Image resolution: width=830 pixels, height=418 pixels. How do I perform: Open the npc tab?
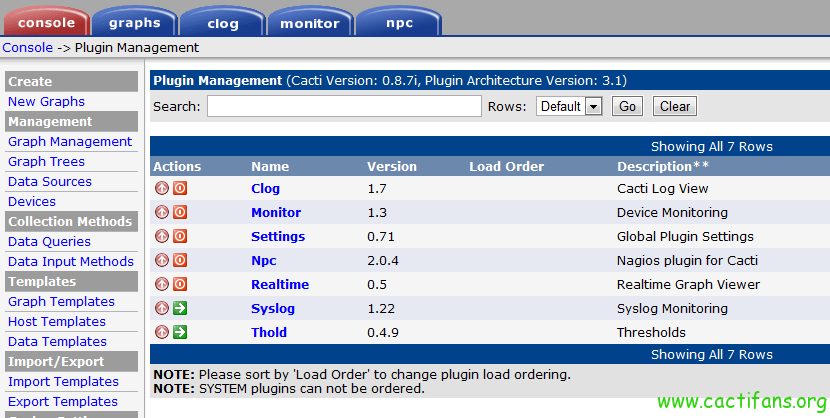pyautogui.click(x=399, y=22)
